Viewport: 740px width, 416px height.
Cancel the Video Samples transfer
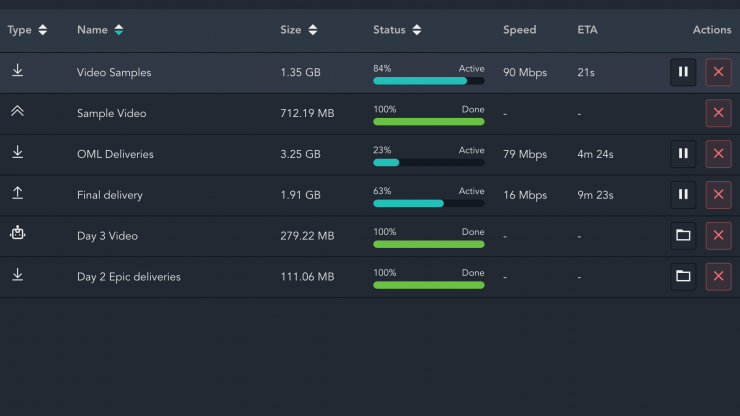point(718,72)
